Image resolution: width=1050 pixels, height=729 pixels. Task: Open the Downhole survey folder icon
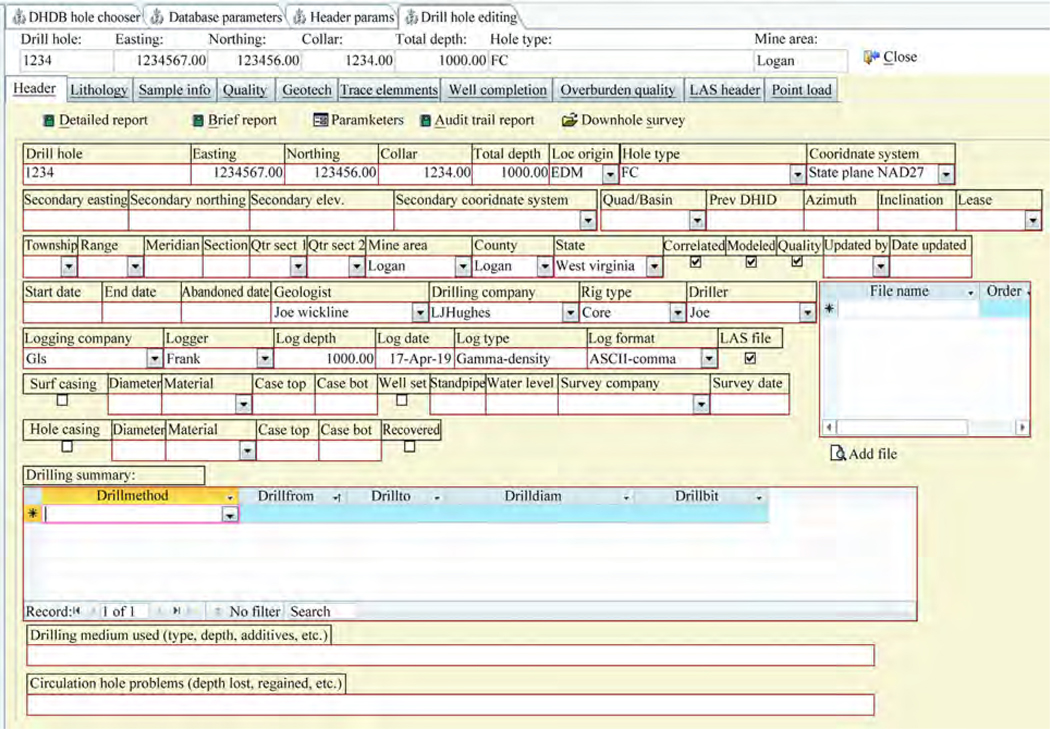[570, 120]
